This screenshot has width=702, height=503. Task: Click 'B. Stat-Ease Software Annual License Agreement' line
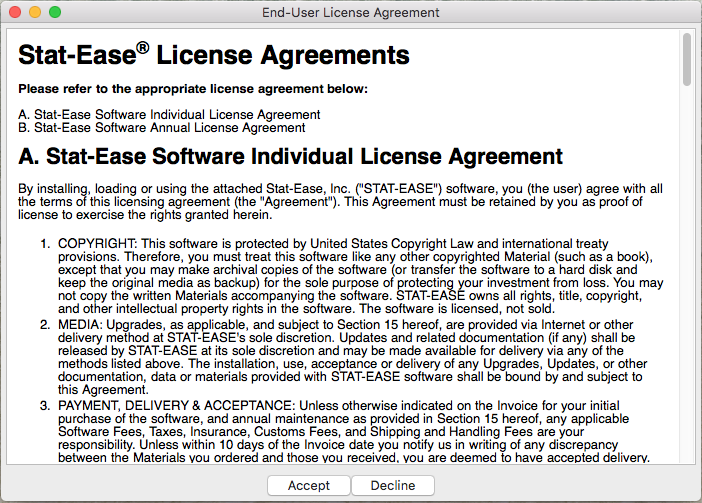pos(162,128)
